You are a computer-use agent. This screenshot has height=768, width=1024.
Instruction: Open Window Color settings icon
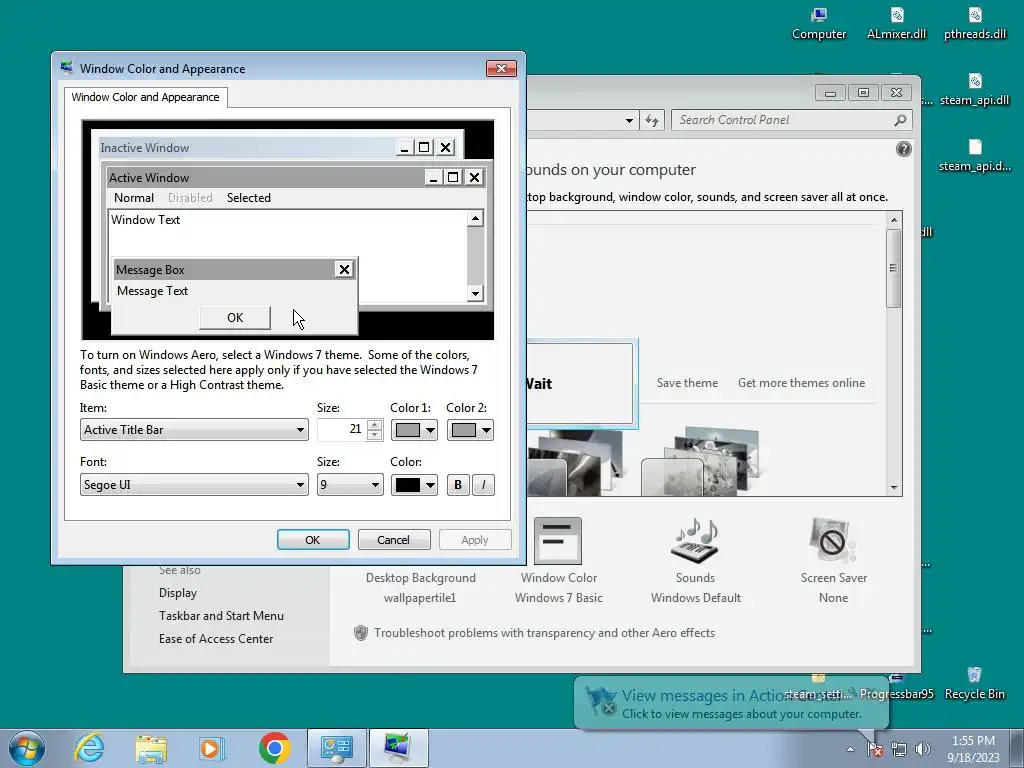click(x=558, y=541)
